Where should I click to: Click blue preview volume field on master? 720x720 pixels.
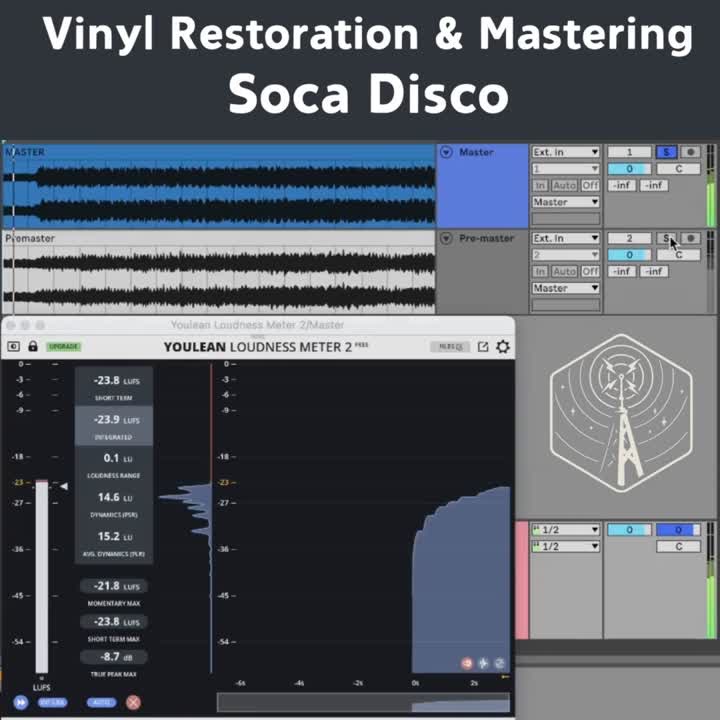679,529
